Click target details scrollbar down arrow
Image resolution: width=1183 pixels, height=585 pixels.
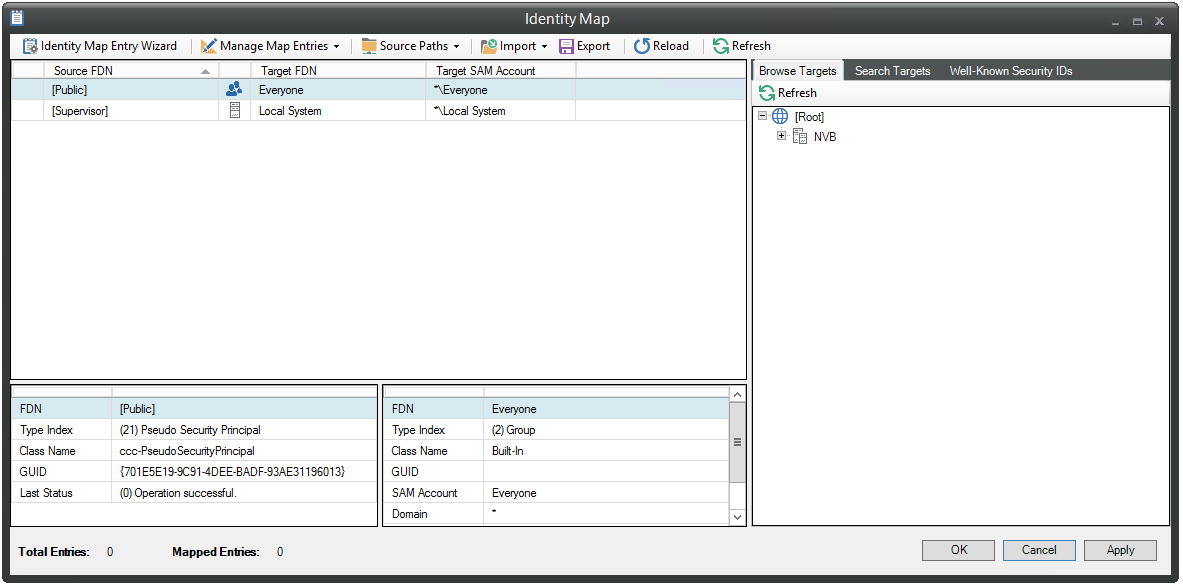tap(738, 517)
